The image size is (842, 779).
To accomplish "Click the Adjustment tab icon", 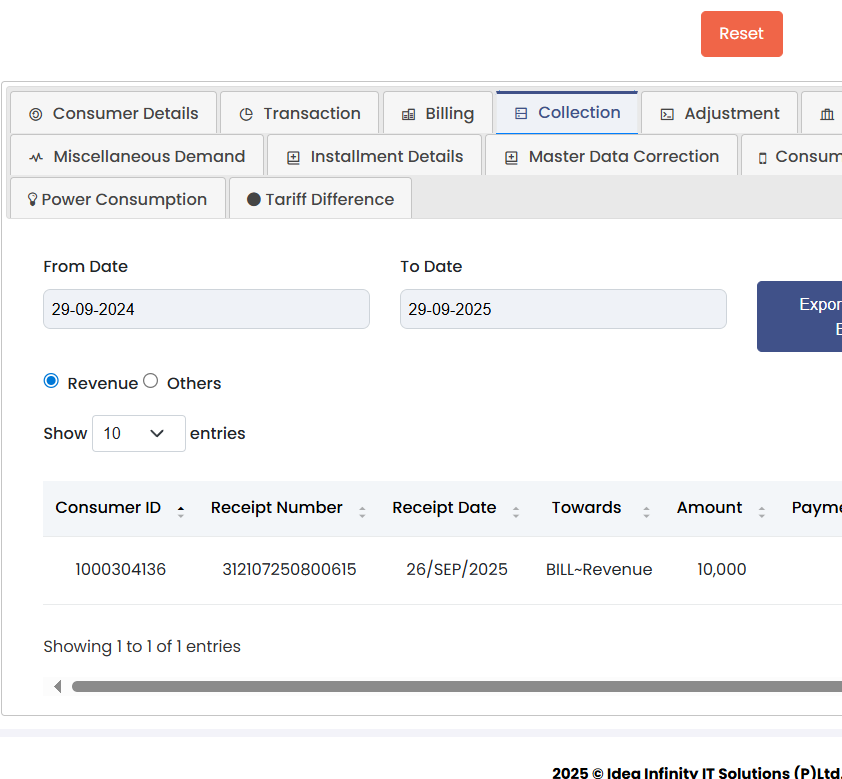I will coord(667,114).
